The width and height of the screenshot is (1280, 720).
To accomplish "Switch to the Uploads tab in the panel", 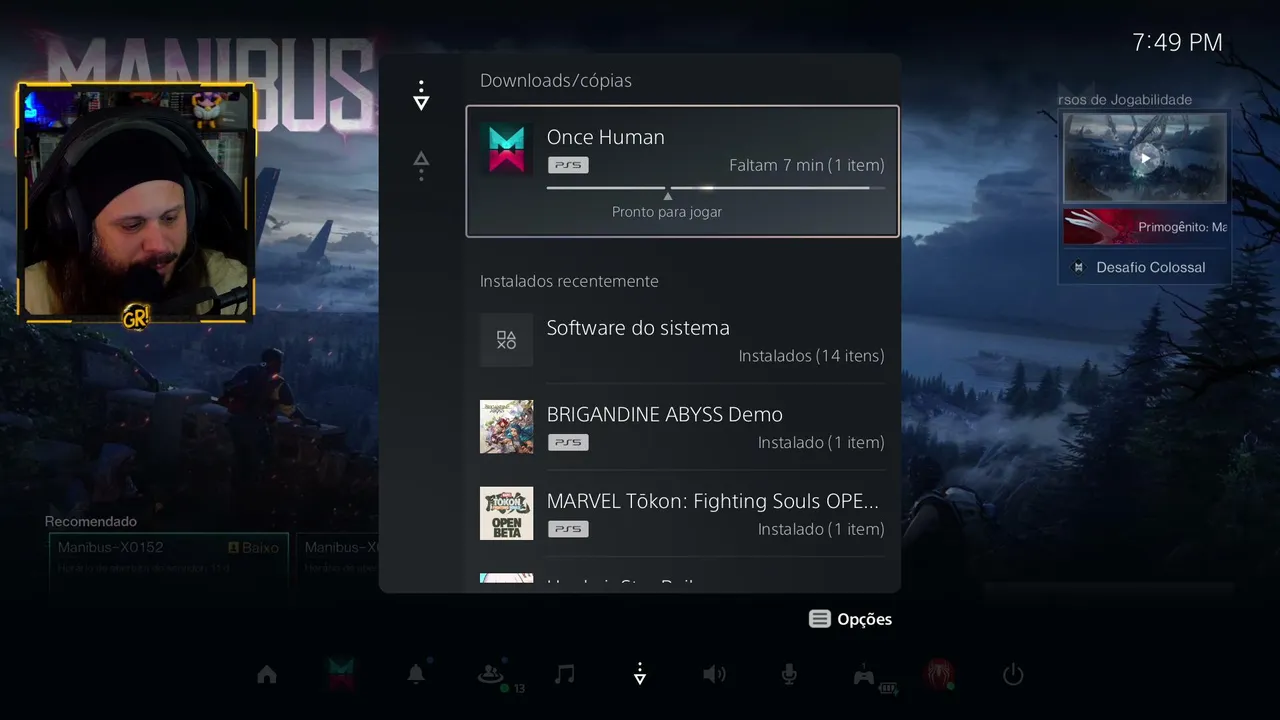I will 421,166.
